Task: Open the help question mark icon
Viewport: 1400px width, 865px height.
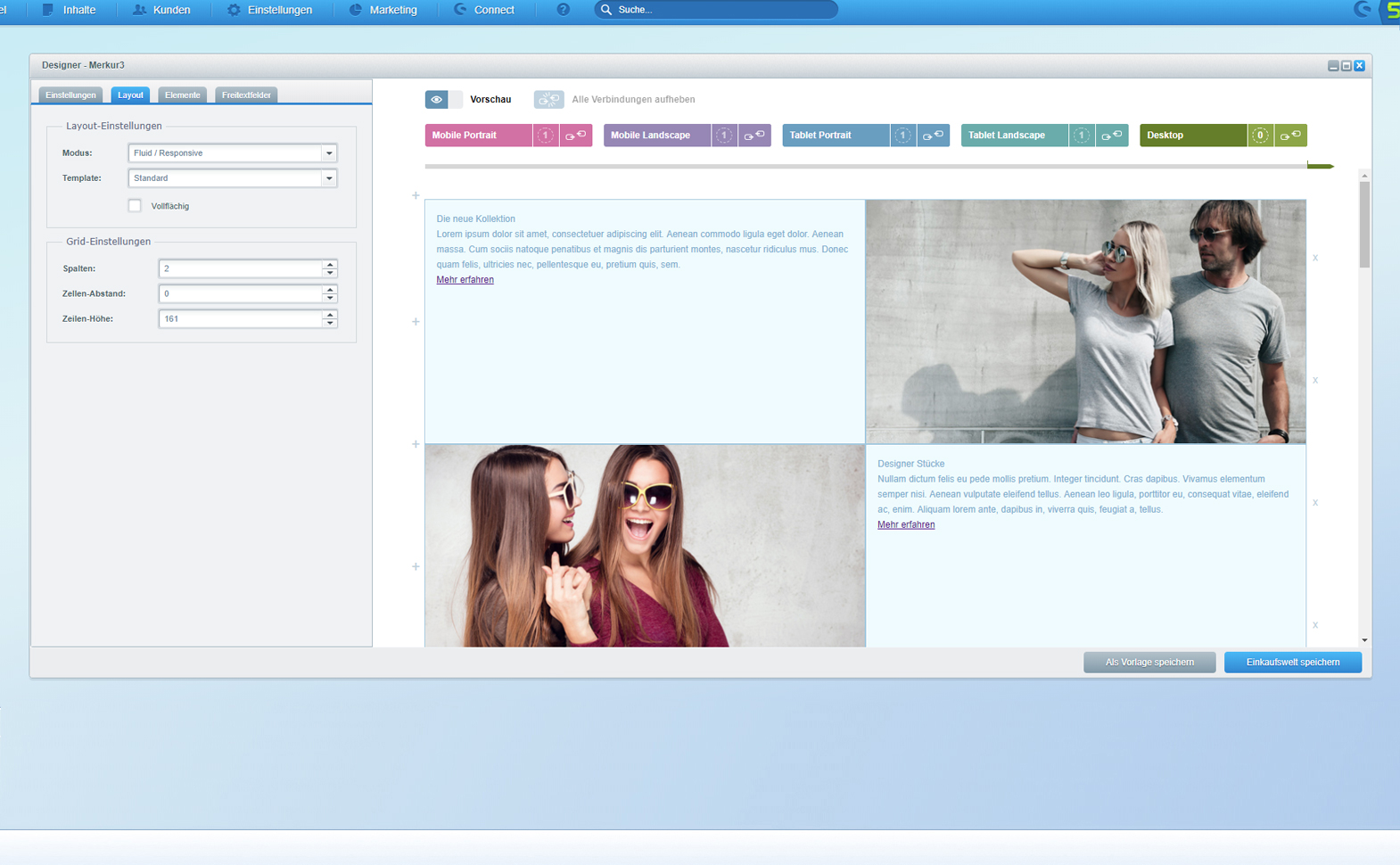Action: coord(563,10)
